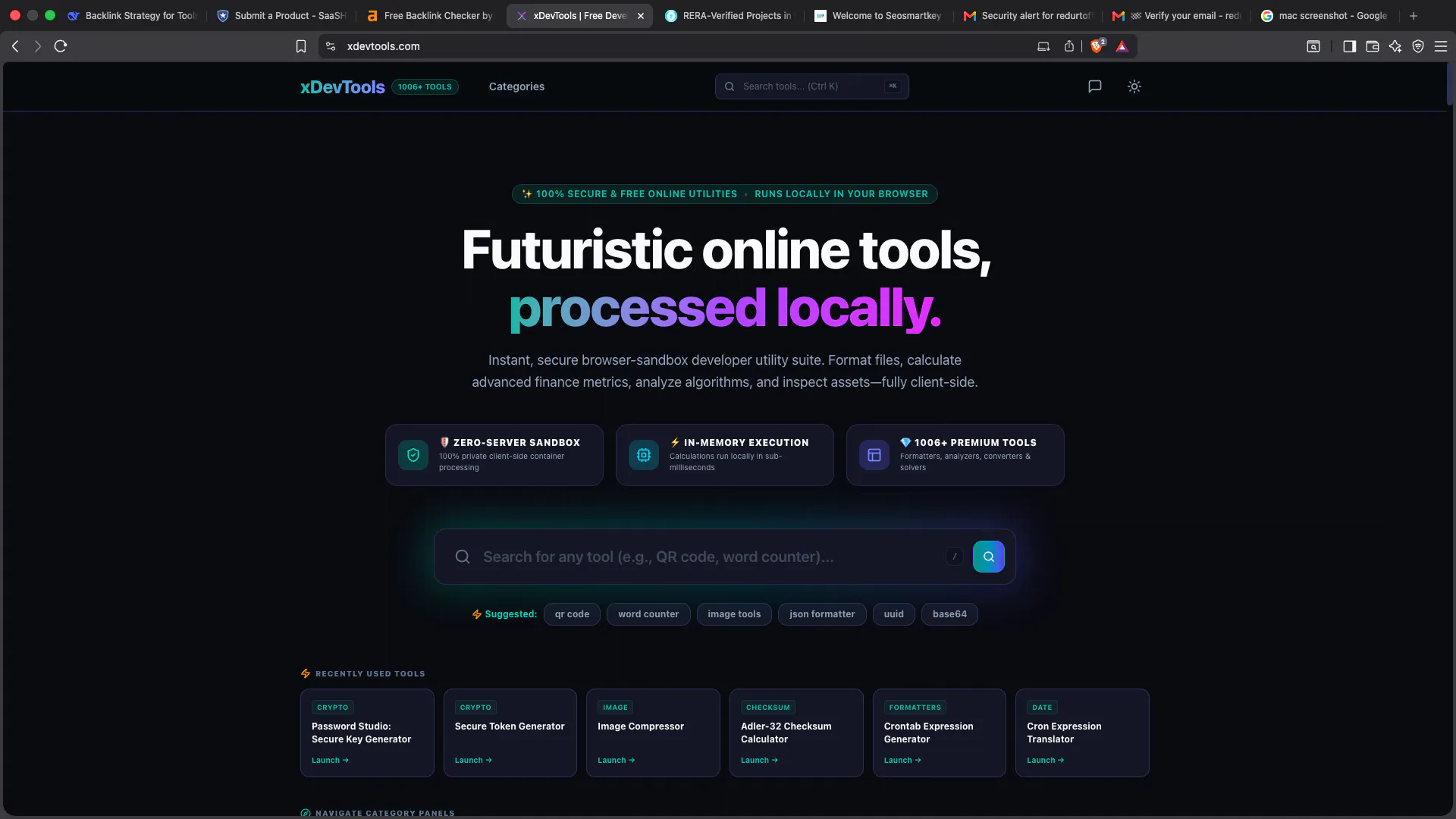Switch to Free Backlink Checker tab
Screen dimensions: 1456x819
click(x=431, y=15)
